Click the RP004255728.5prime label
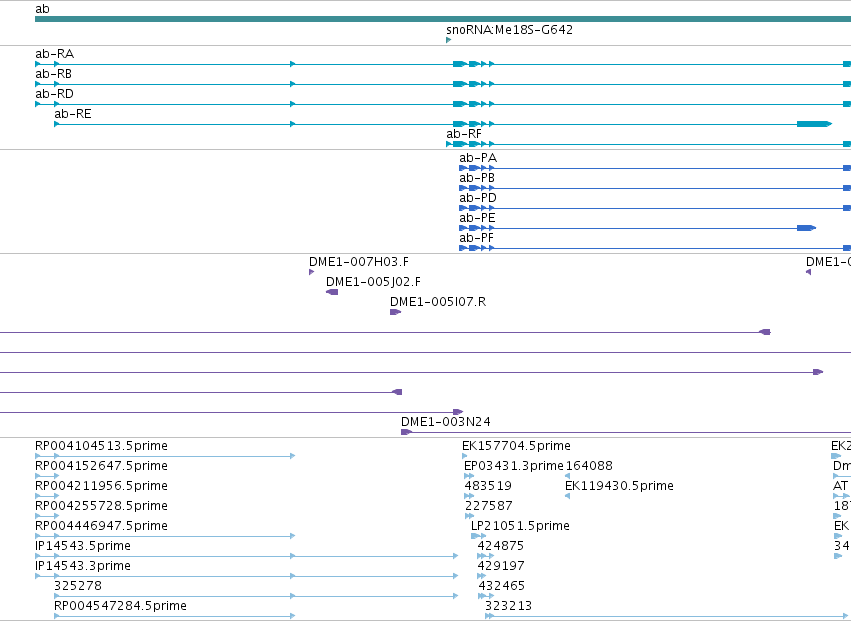 101,506
